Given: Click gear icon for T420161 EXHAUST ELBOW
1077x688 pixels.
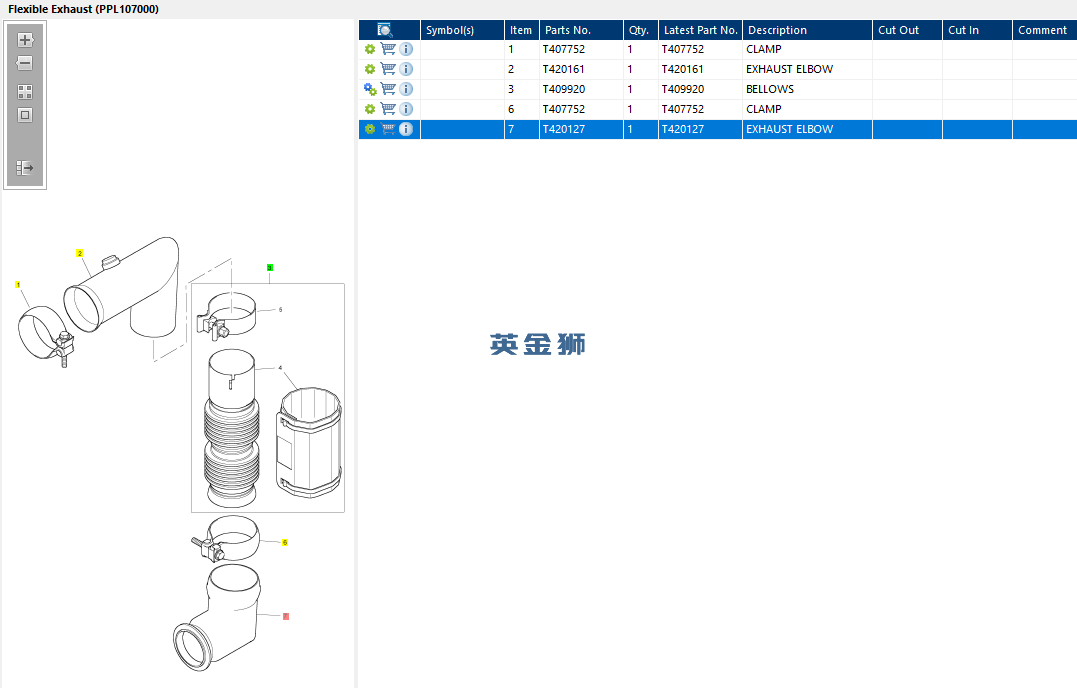Looking at the screenshot, I should click(x=370, y=69).
